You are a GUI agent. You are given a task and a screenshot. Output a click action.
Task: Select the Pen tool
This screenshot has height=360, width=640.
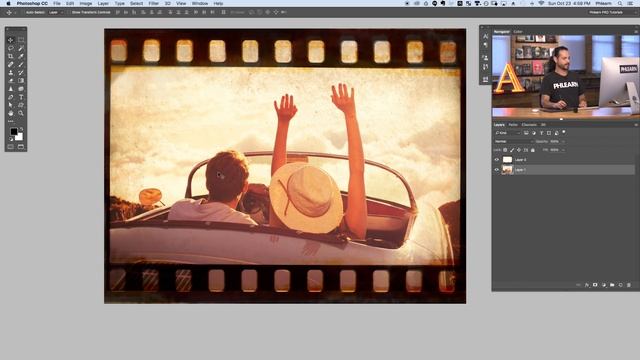click(11, 97)
